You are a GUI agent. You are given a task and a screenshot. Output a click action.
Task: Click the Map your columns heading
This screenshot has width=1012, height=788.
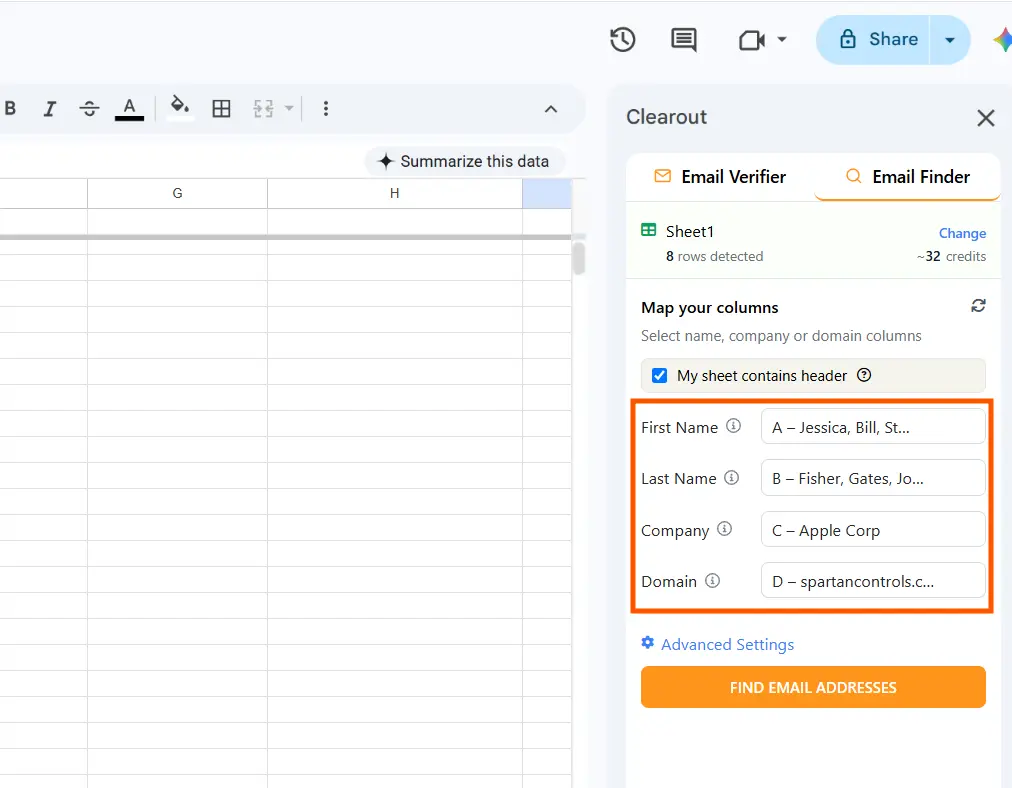coord(710,308)
